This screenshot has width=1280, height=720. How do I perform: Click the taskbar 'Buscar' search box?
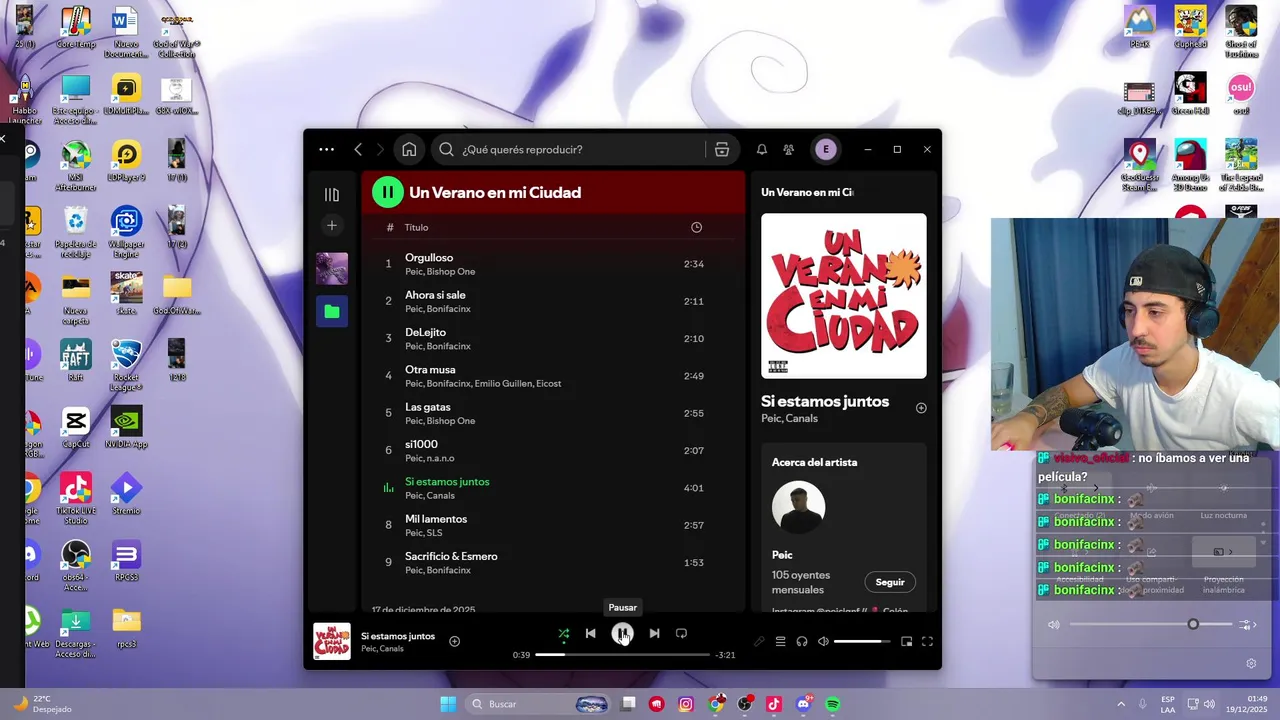[x=538, y=704]
